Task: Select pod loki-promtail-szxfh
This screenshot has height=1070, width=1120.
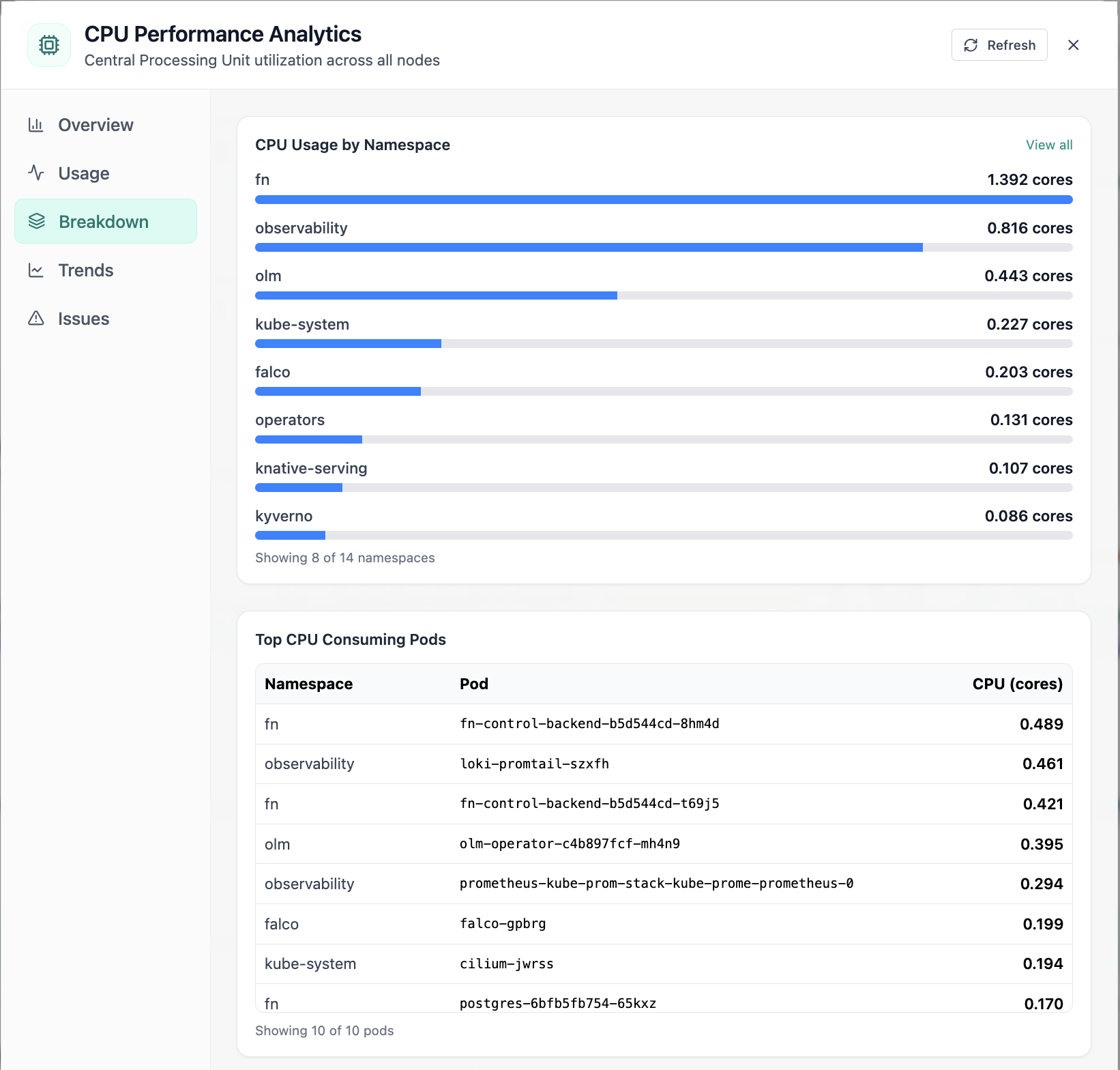Action: tap(534, 764)
